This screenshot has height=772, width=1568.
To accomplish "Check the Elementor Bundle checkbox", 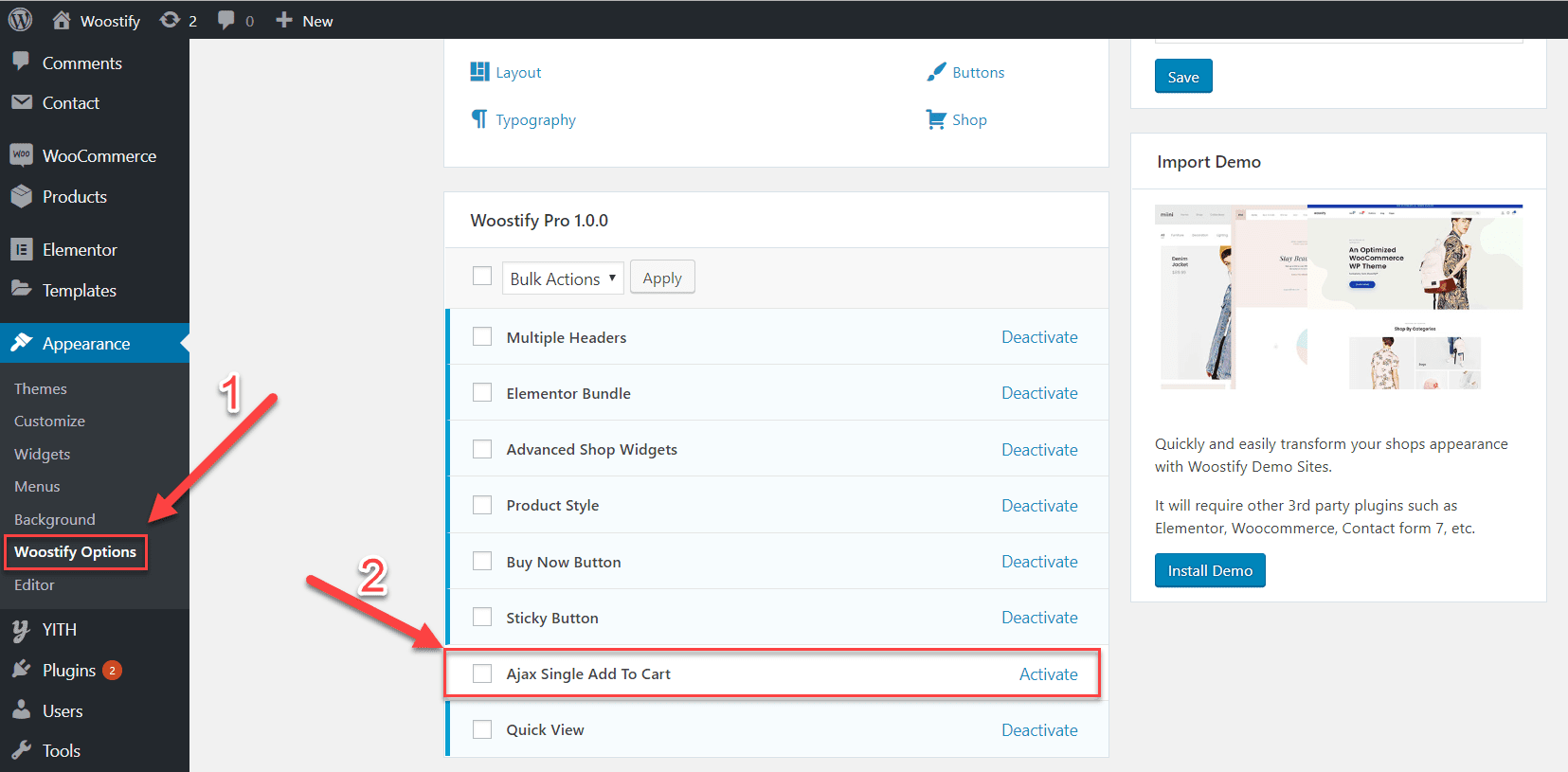I will 482,392.
